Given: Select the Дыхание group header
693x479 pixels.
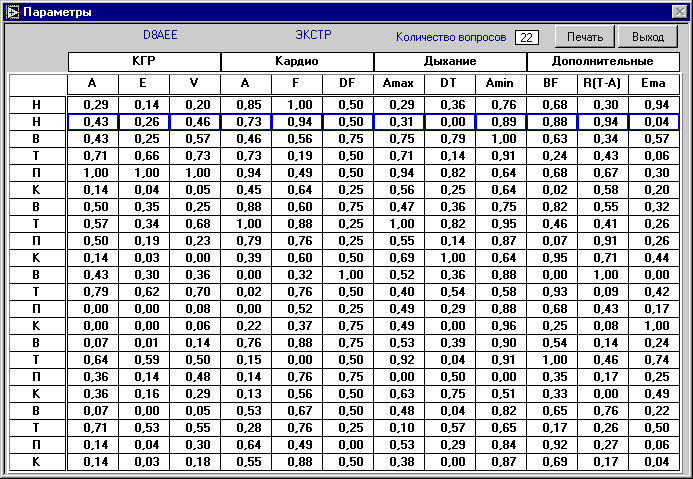Looking at the screenshot, I should click(450, 61).
